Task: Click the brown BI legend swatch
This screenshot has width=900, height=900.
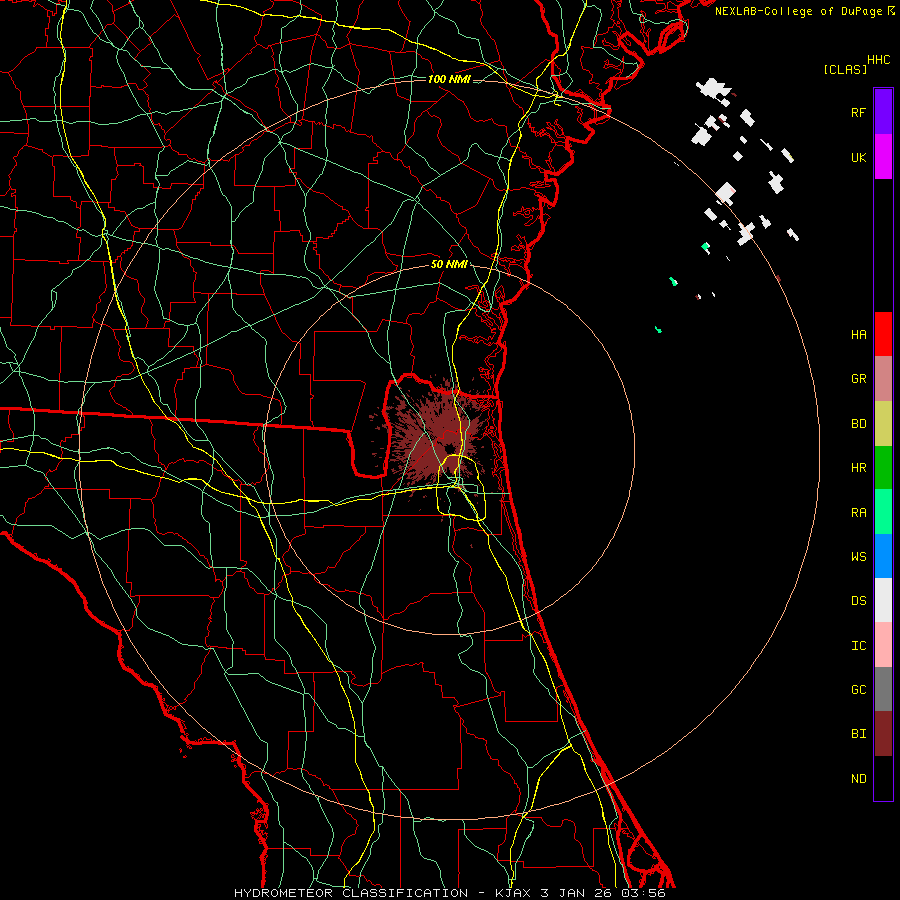Action: coord(883,734)
